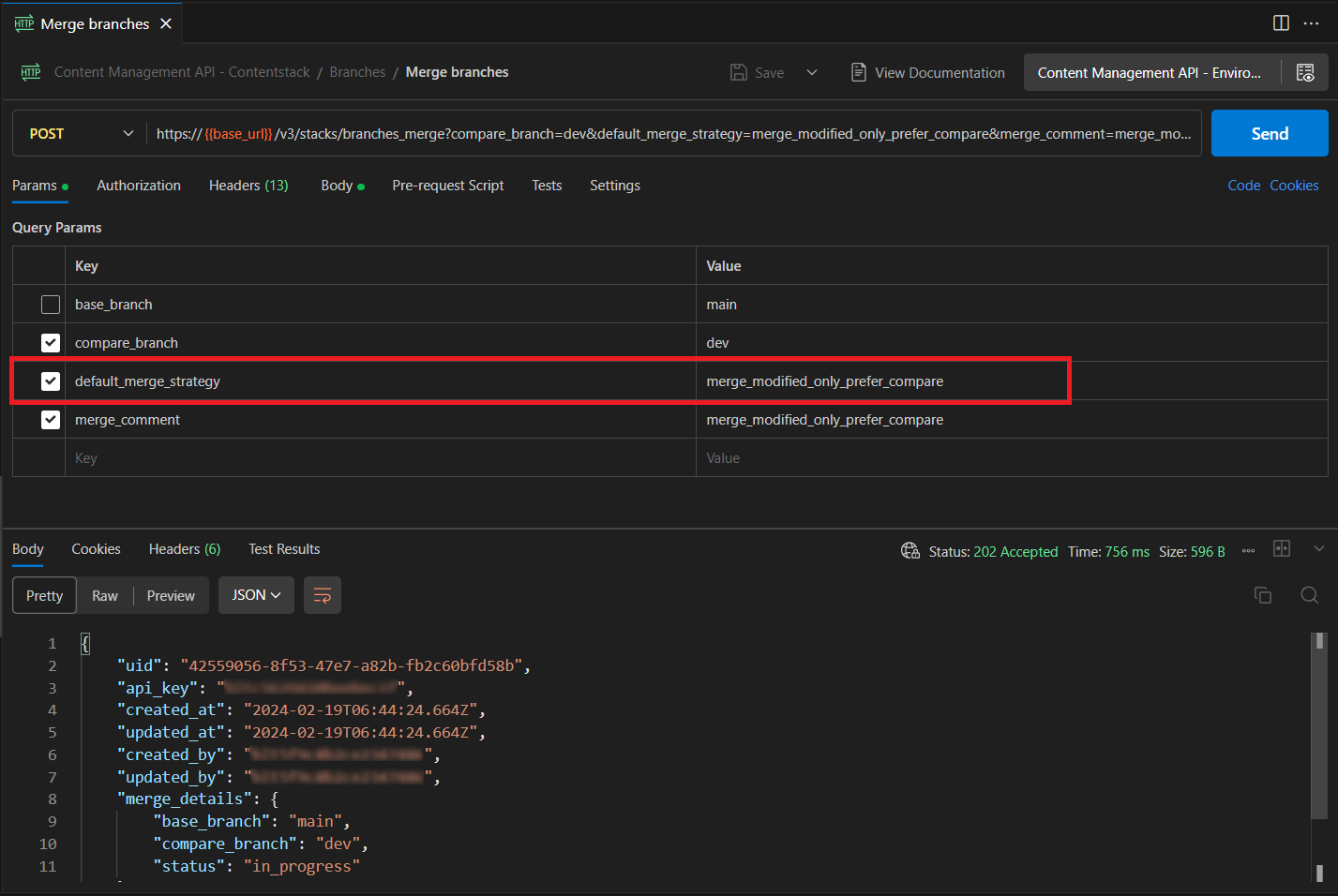
Task: Click the Save disk icon
Action: 739,72
